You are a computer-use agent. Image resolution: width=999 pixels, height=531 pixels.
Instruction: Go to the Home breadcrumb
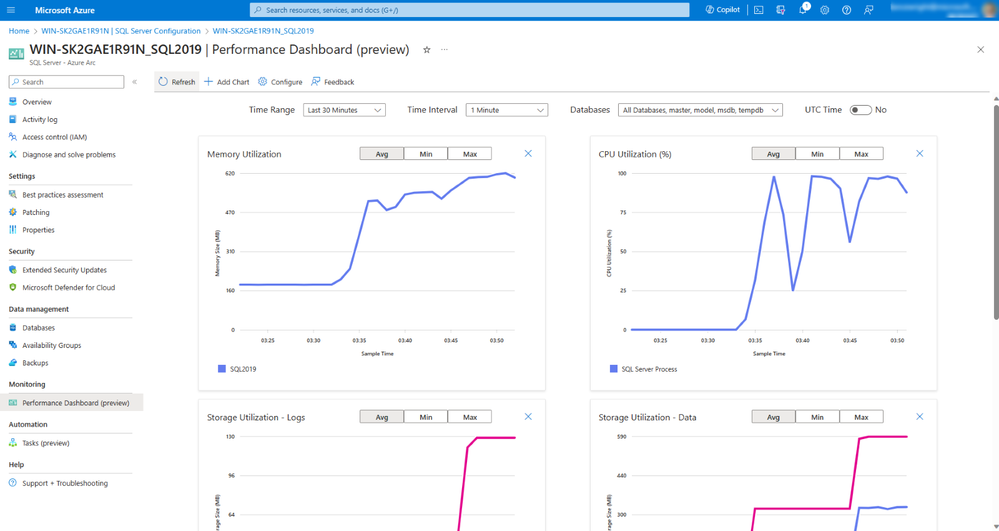19,31
